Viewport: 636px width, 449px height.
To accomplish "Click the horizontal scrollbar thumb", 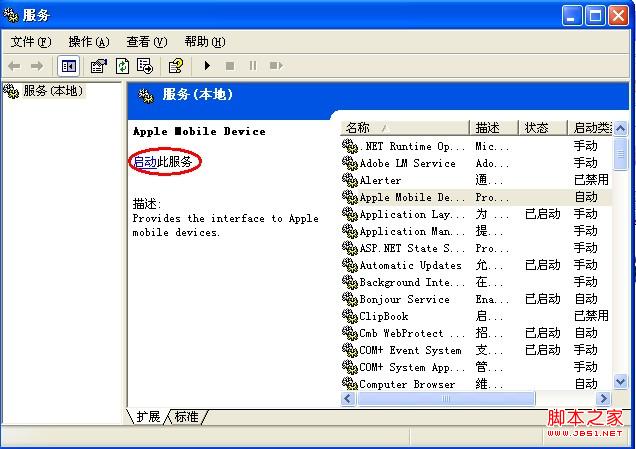I will (x=446, y=398).
